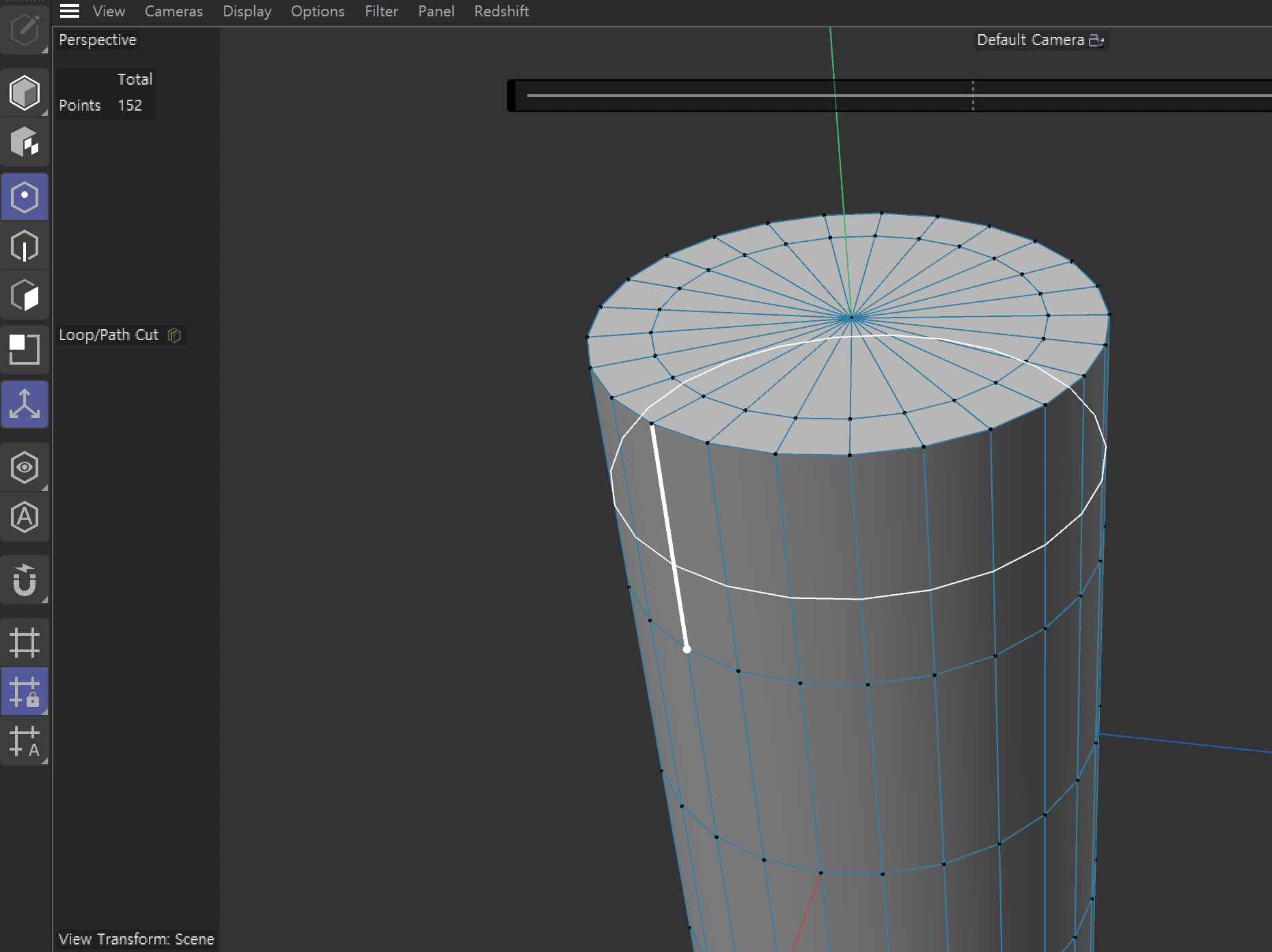Screen dimensions: 1272x952
Task: Open the Redshift menu
Action: 501,11
